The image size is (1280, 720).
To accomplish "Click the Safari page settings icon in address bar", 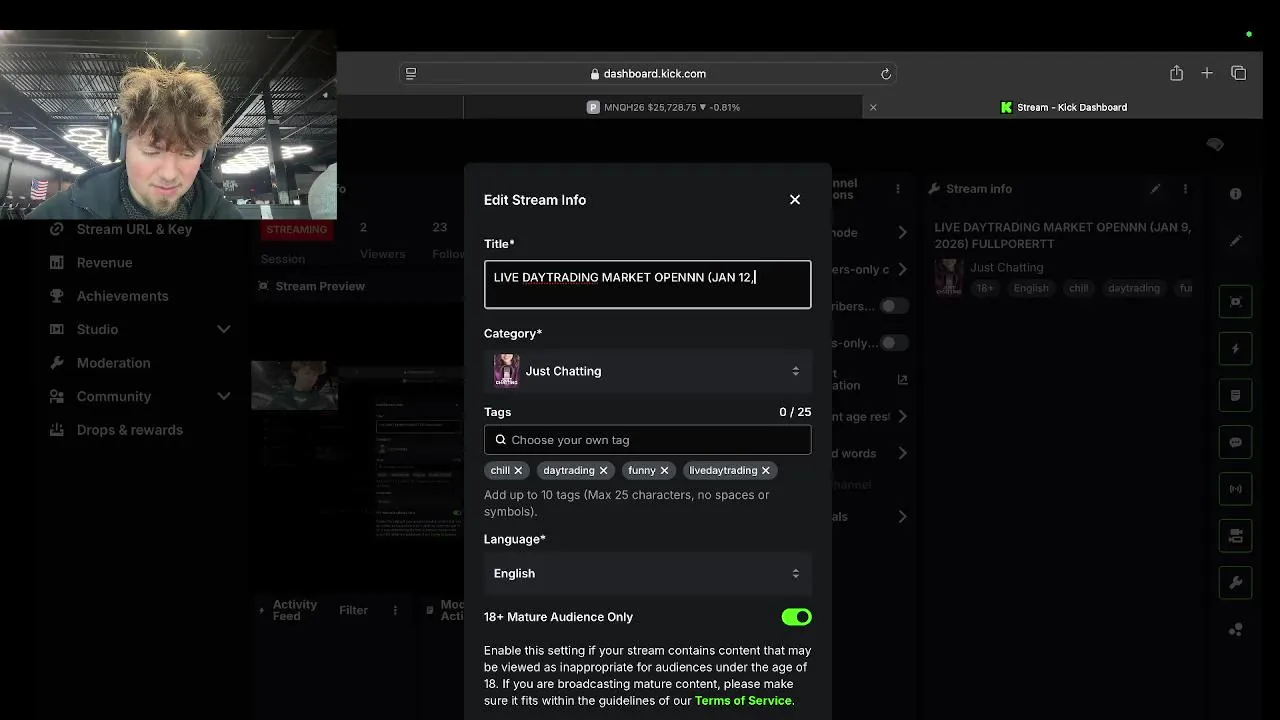I will [410, 74].
